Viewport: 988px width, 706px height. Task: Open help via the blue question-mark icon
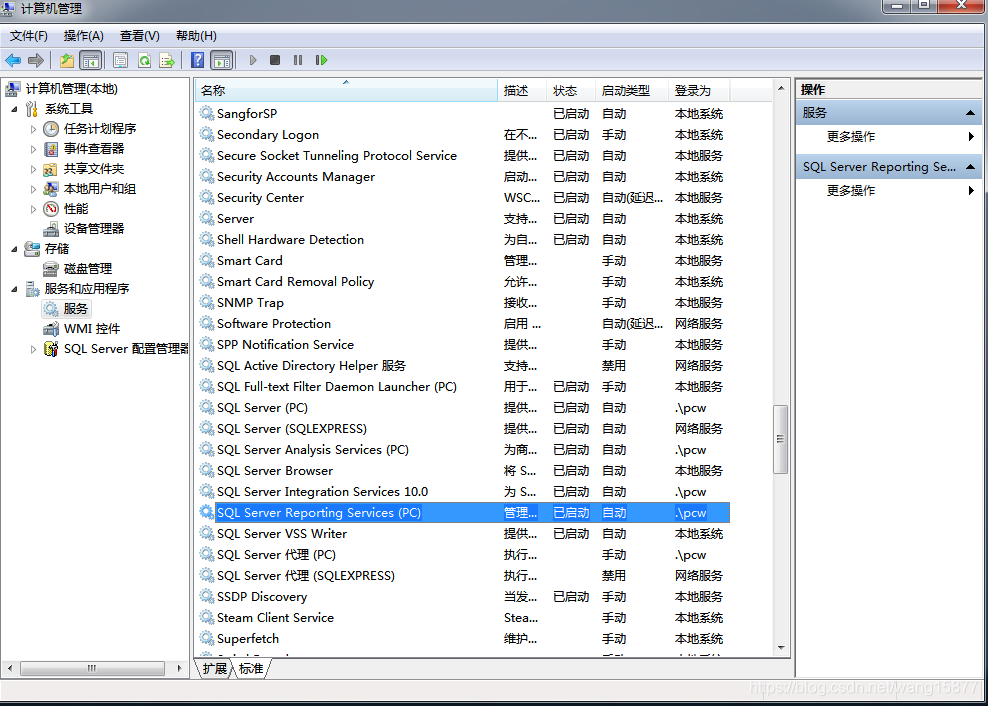[197, 61]
